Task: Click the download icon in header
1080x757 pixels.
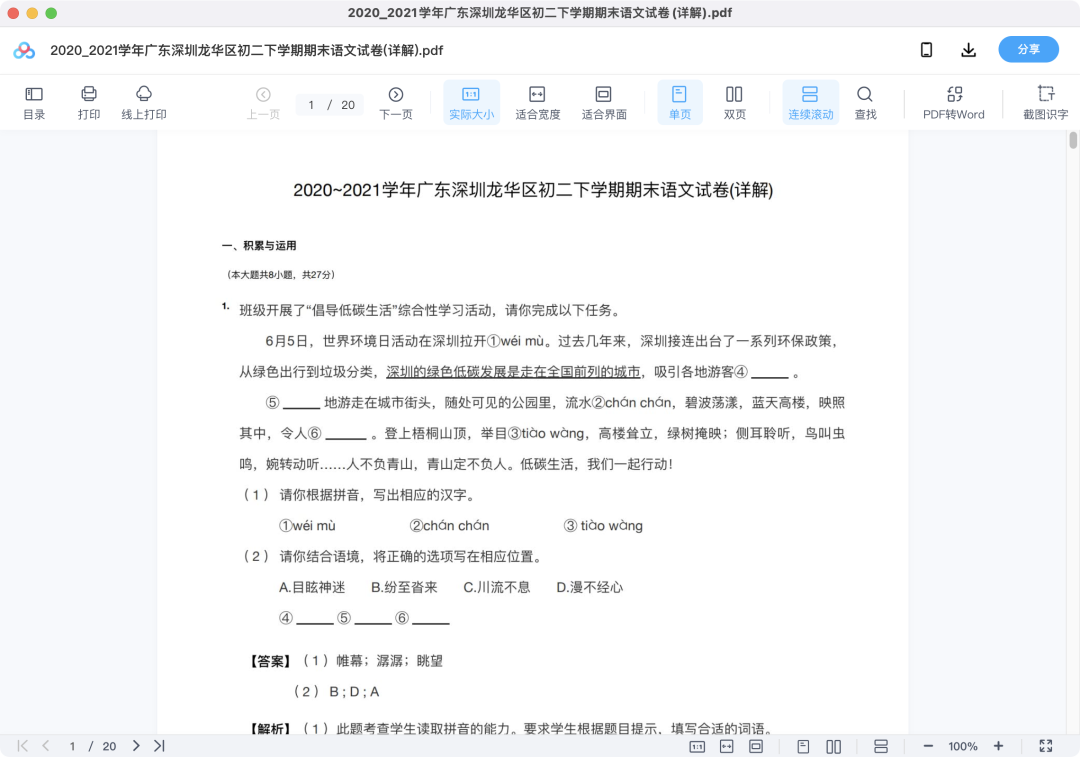Action: coord(968,50)
